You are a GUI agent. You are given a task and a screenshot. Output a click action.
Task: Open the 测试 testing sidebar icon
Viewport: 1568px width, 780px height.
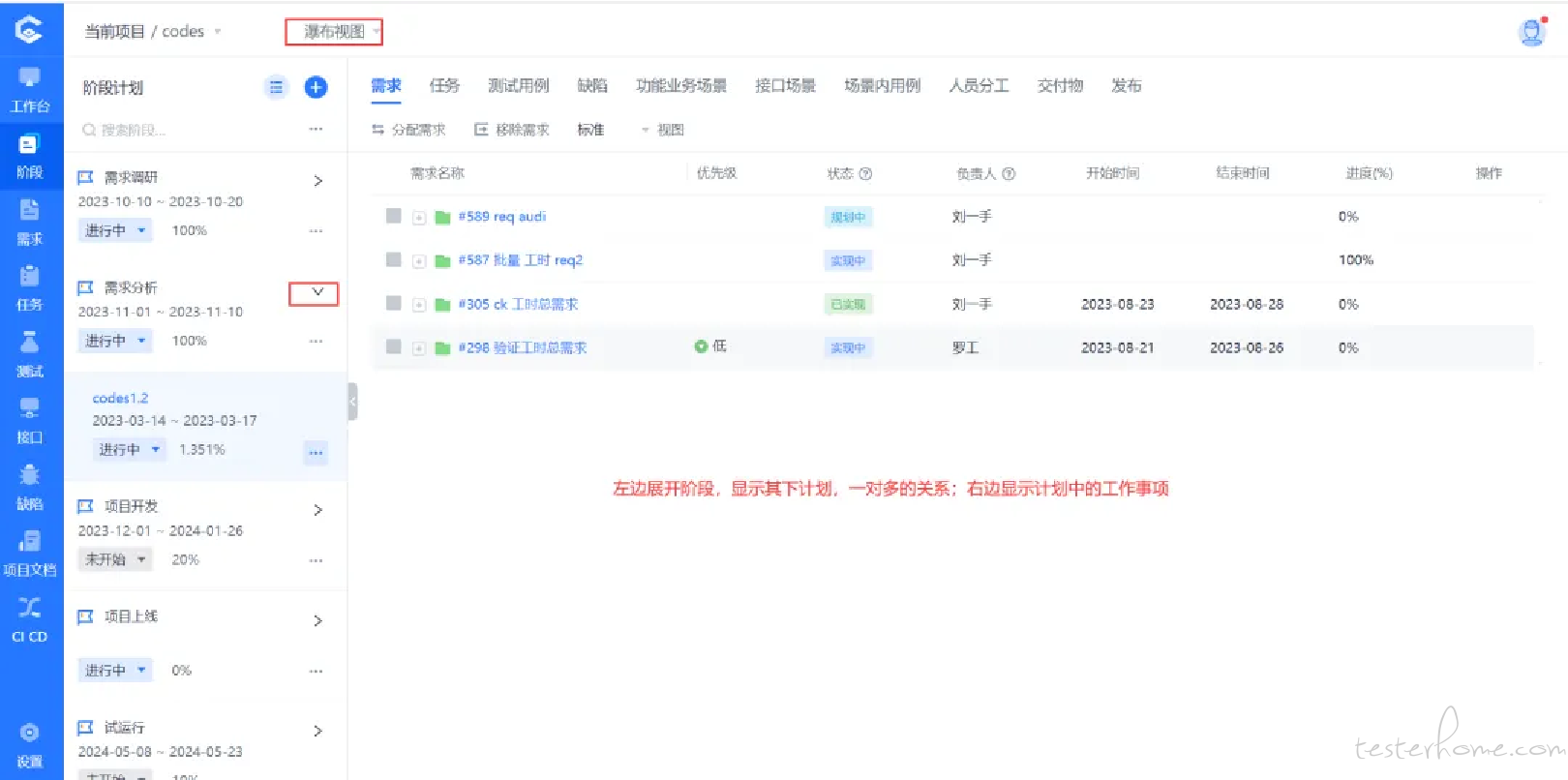point(30,355)
